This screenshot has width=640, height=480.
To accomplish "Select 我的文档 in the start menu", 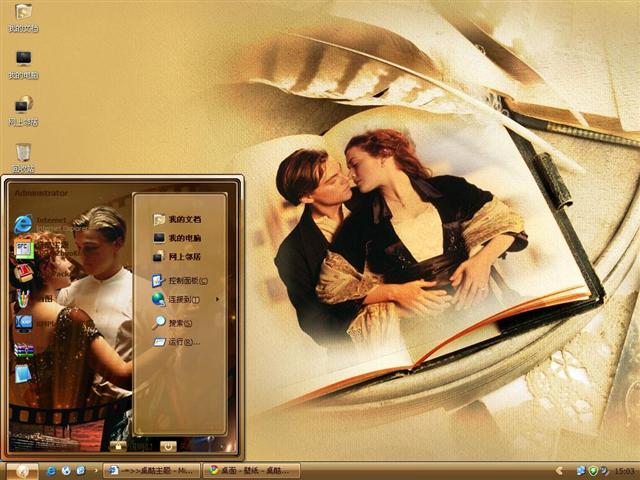I will pos(177,220).
